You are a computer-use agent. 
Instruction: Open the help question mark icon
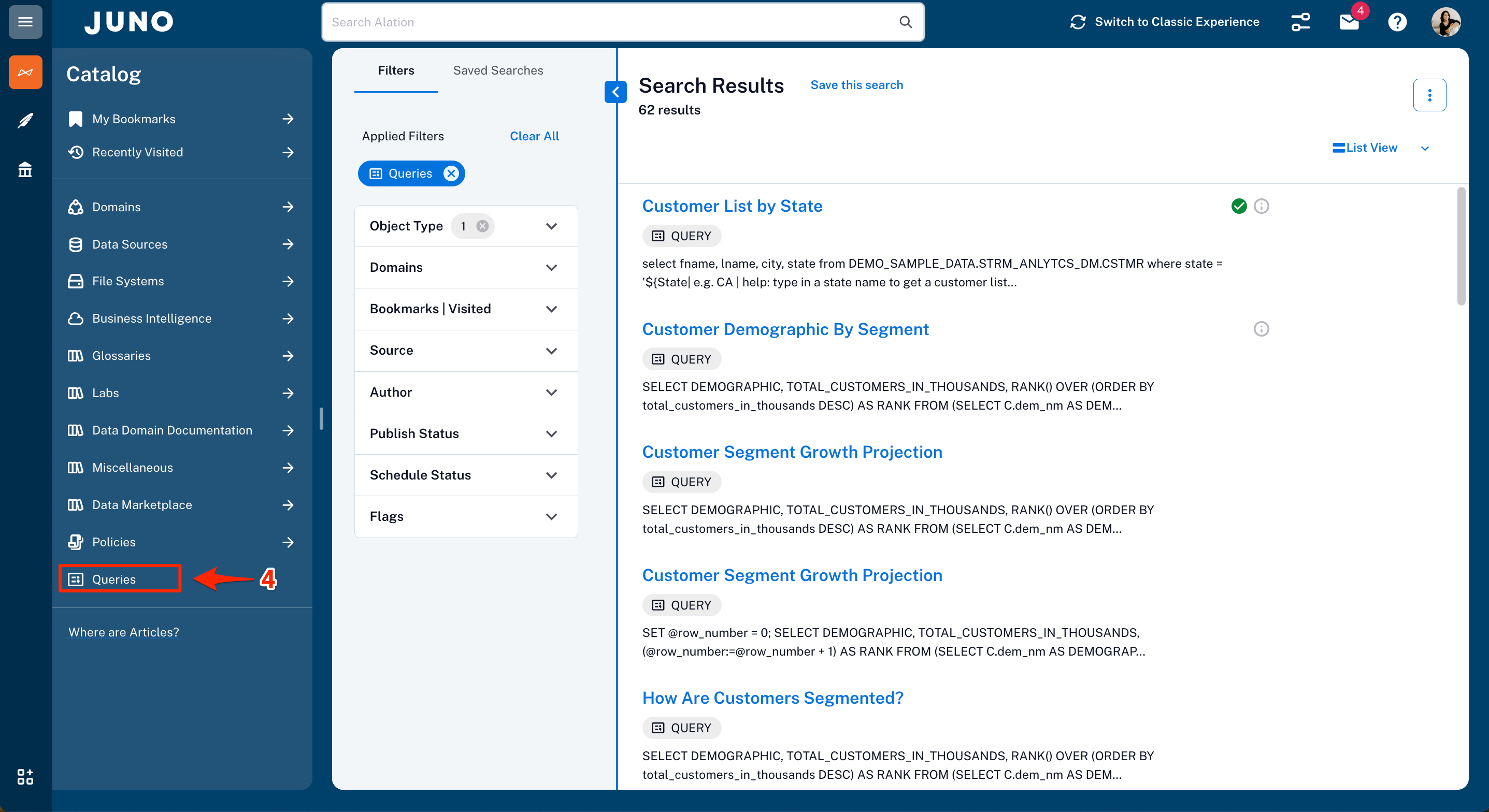point(1397,22)
